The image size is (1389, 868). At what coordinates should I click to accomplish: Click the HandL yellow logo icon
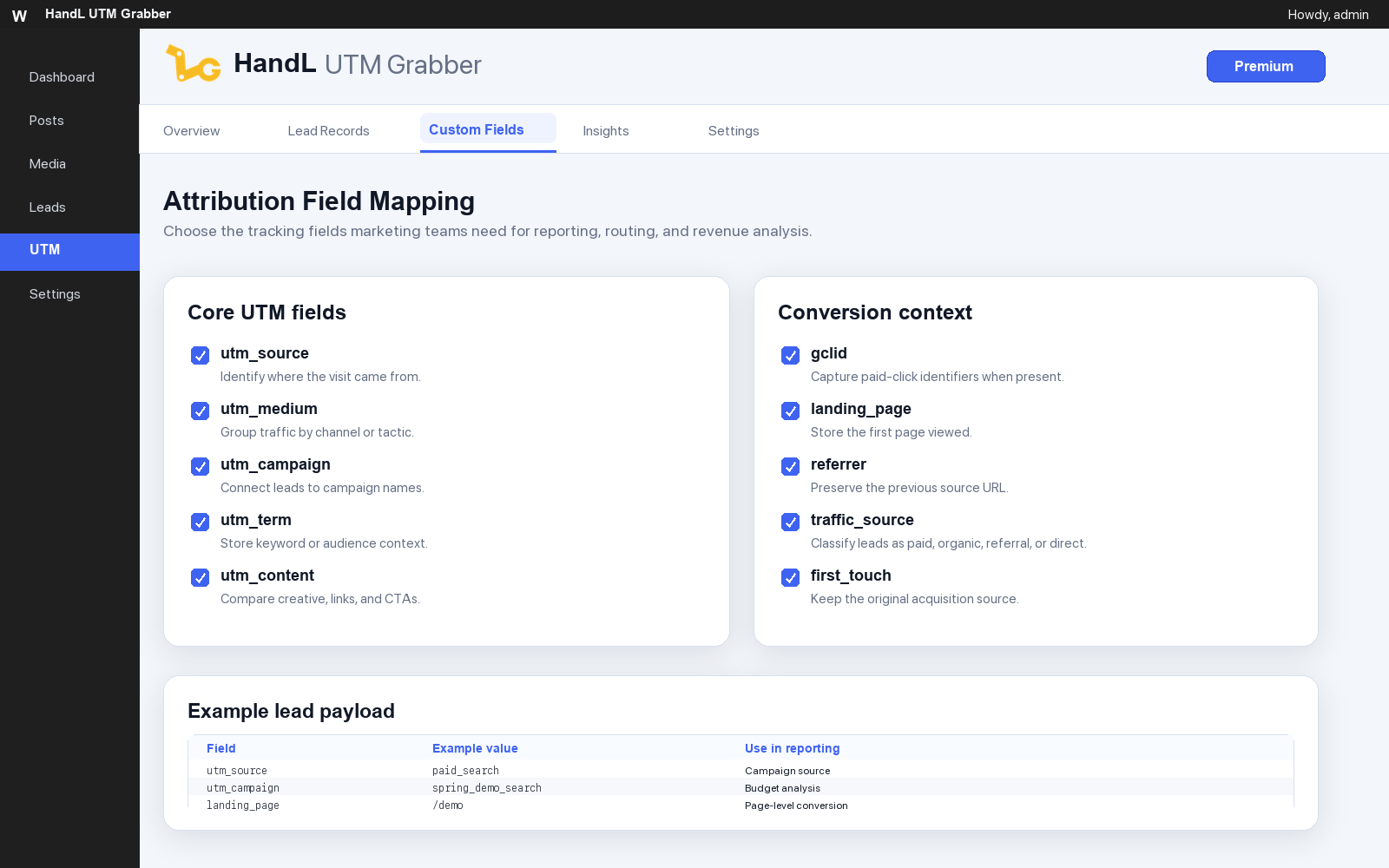click(193, 63)
